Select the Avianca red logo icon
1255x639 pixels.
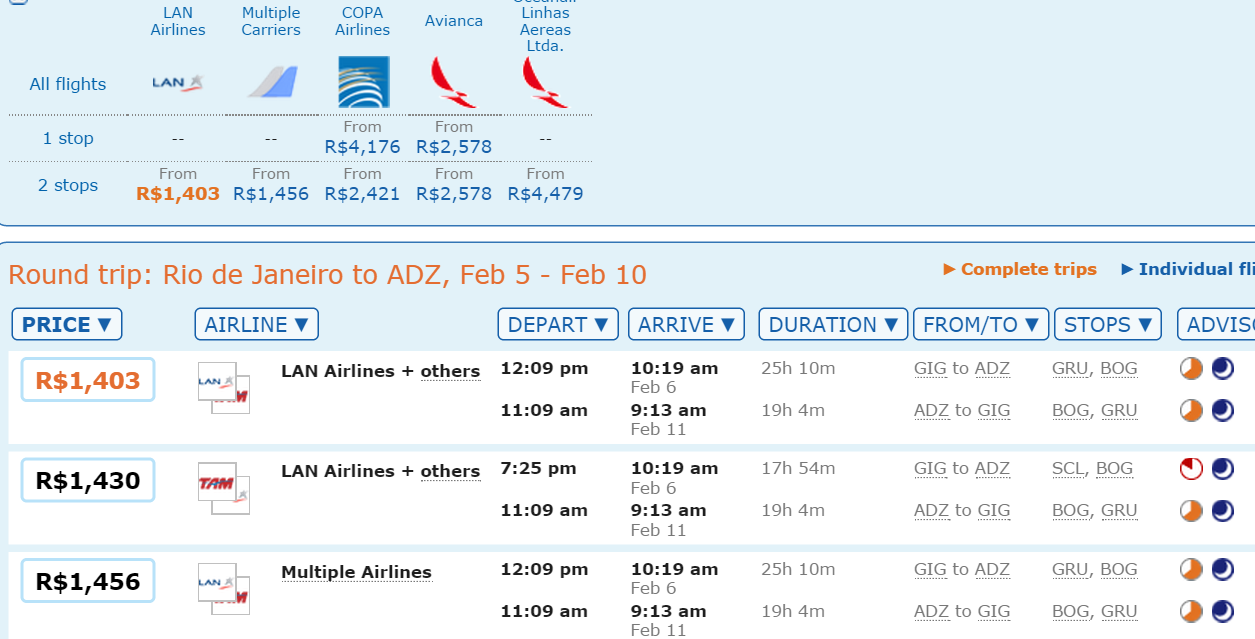click(x=454, y=82)
